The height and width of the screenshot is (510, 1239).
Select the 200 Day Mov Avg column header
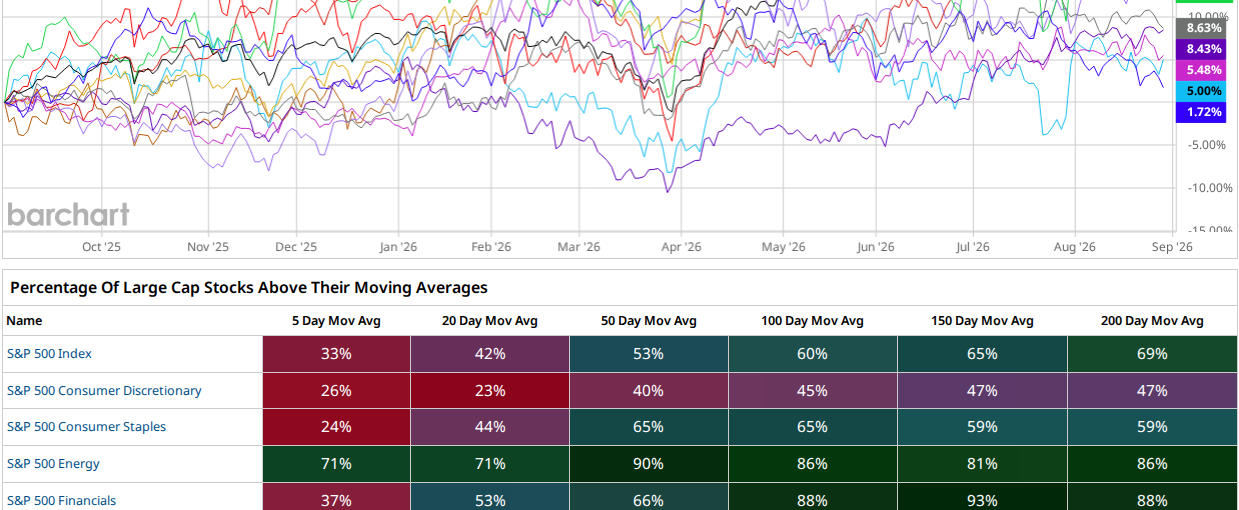[1152, 321]
